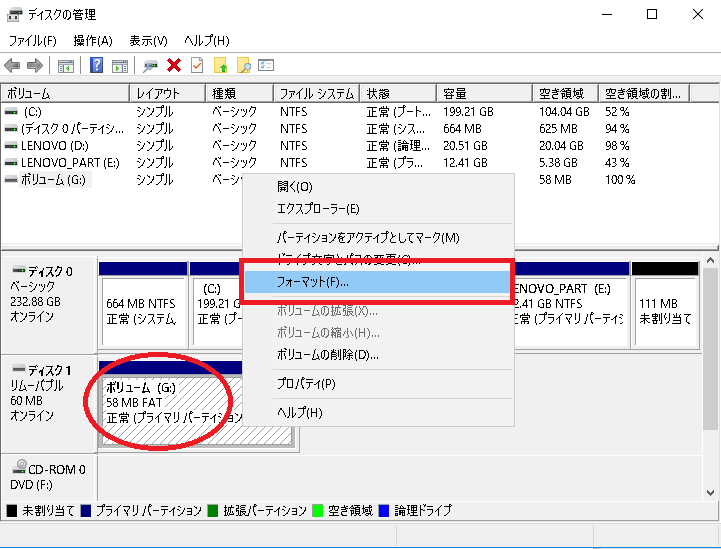Click the yellow folder with green arrow icon
Viewport: 721px width, 549px height.
[221, 65]
